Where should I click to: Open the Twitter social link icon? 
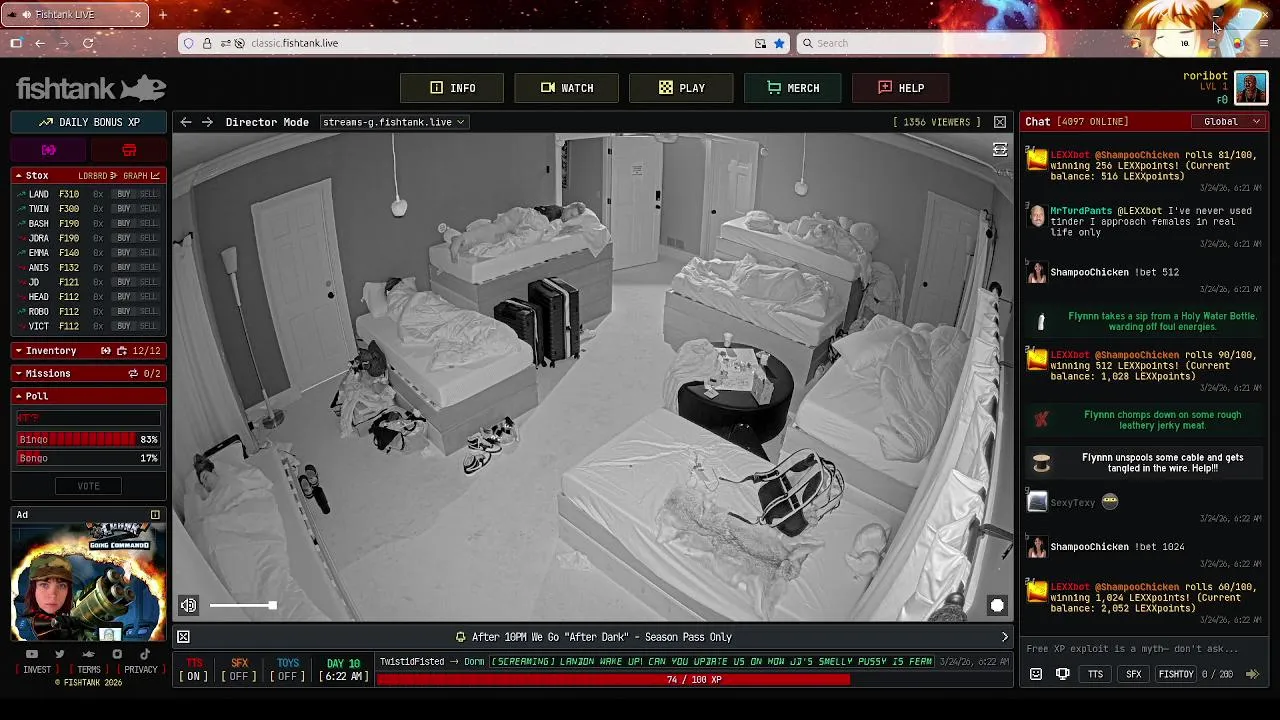60,654
